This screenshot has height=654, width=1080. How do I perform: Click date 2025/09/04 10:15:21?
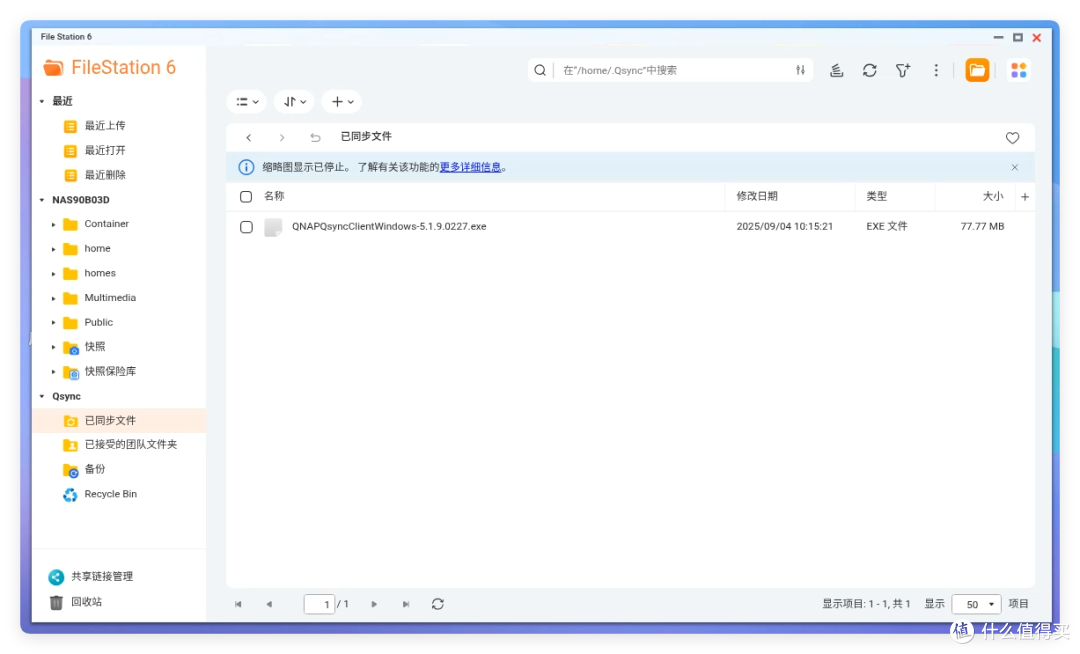(x=785, y=226)
